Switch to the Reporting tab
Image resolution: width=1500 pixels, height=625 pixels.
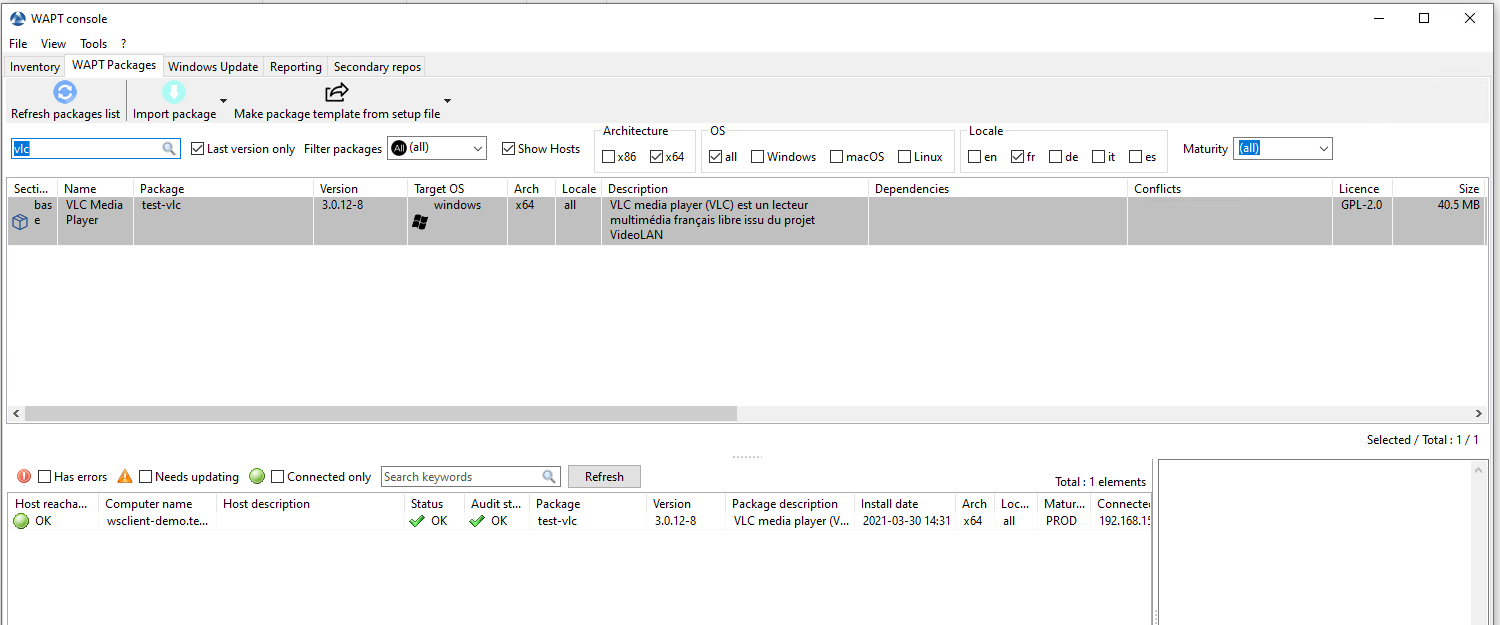point(296,67)
